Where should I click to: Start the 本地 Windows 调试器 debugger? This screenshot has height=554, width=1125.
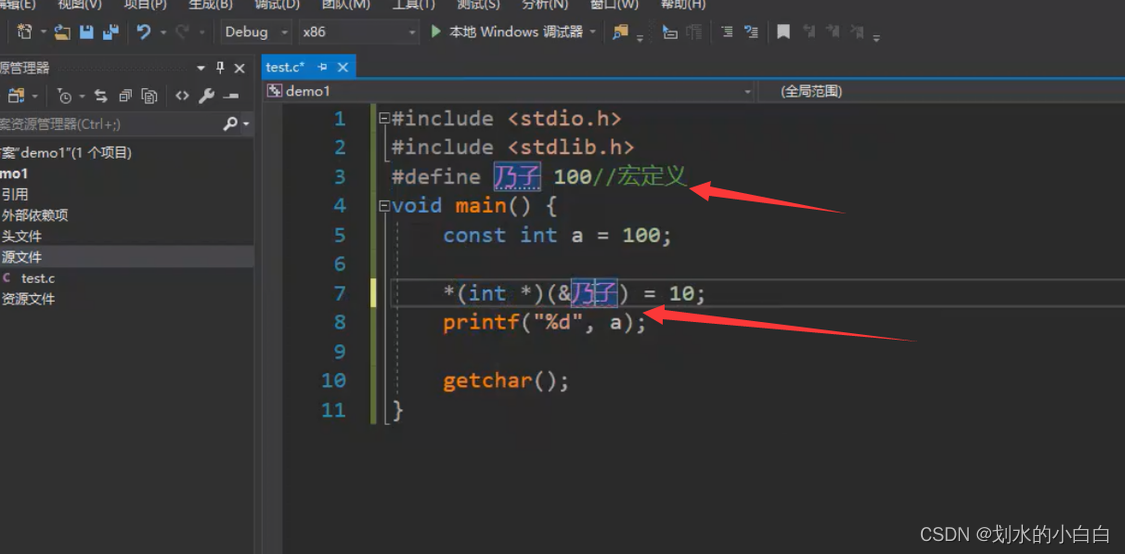pos(507,32)
